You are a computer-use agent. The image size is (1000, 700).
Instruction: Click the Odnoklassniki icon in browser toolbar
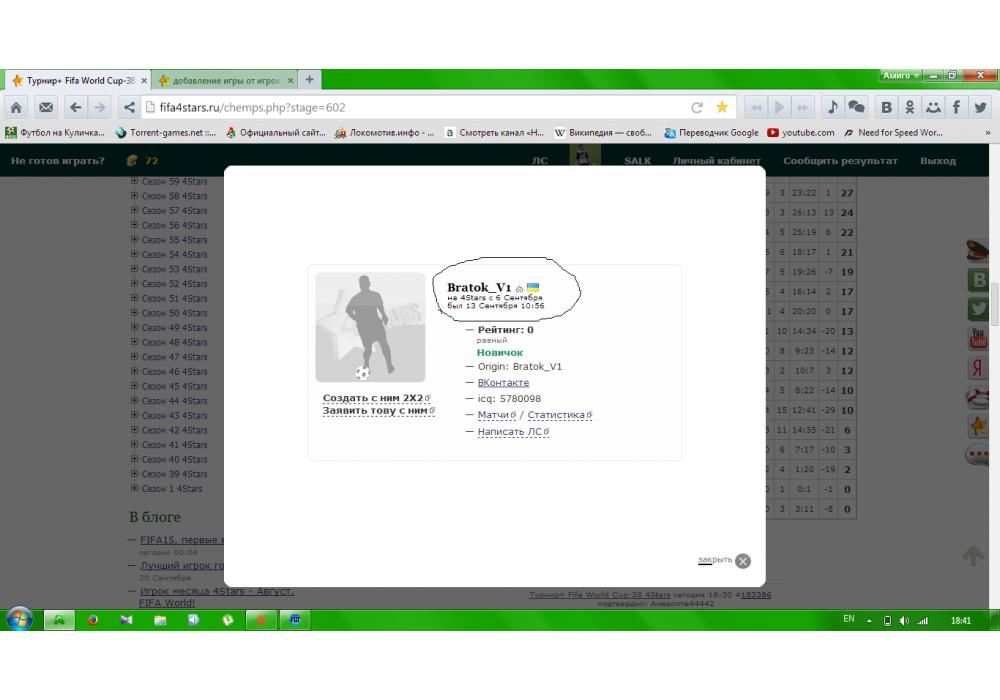(x=910, y=107)
